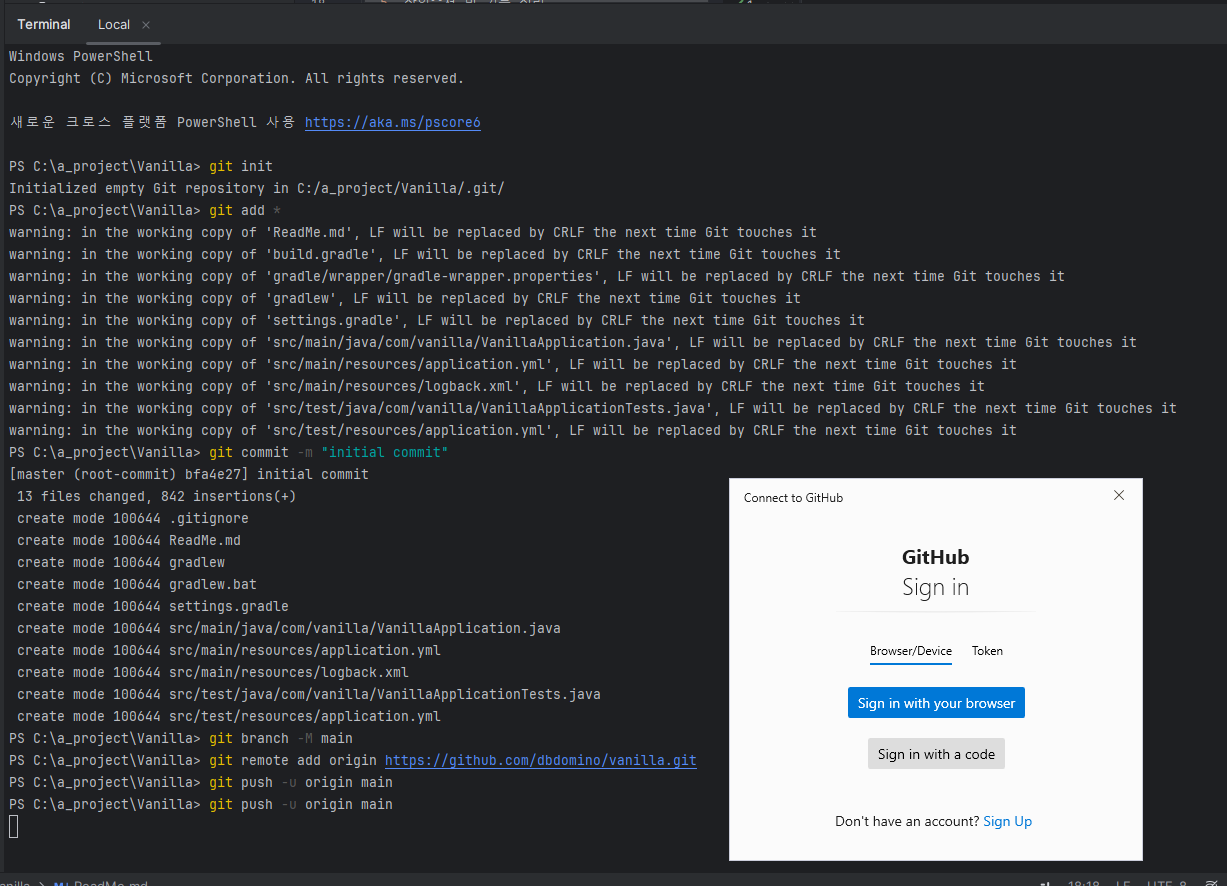The width and height of the screenshot is (1227, 886).
Task: Click 'Connect to GitHub' dialog title
Action: coord(793,498)
